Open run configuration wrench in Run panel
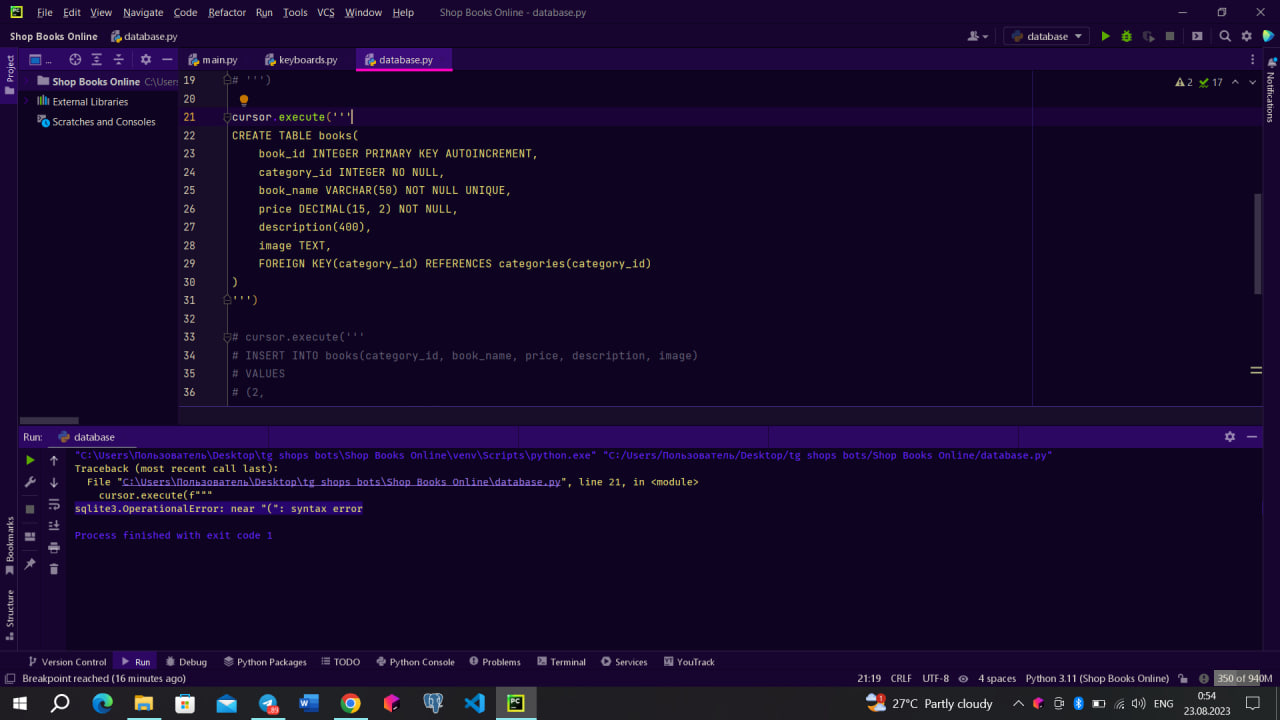This screenshot has height=720, width=1280. (30, 483)
